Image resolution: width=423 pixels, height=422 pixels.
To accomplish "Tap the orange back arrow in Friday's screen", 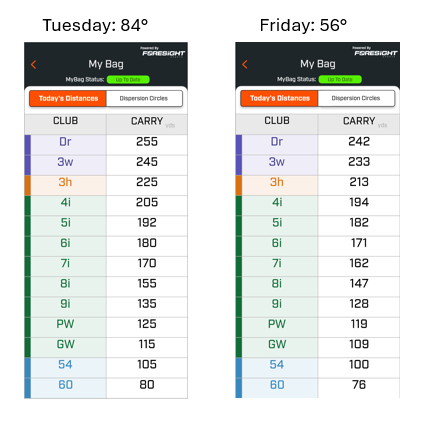I will pyautogui.click(x=245, y=64).
